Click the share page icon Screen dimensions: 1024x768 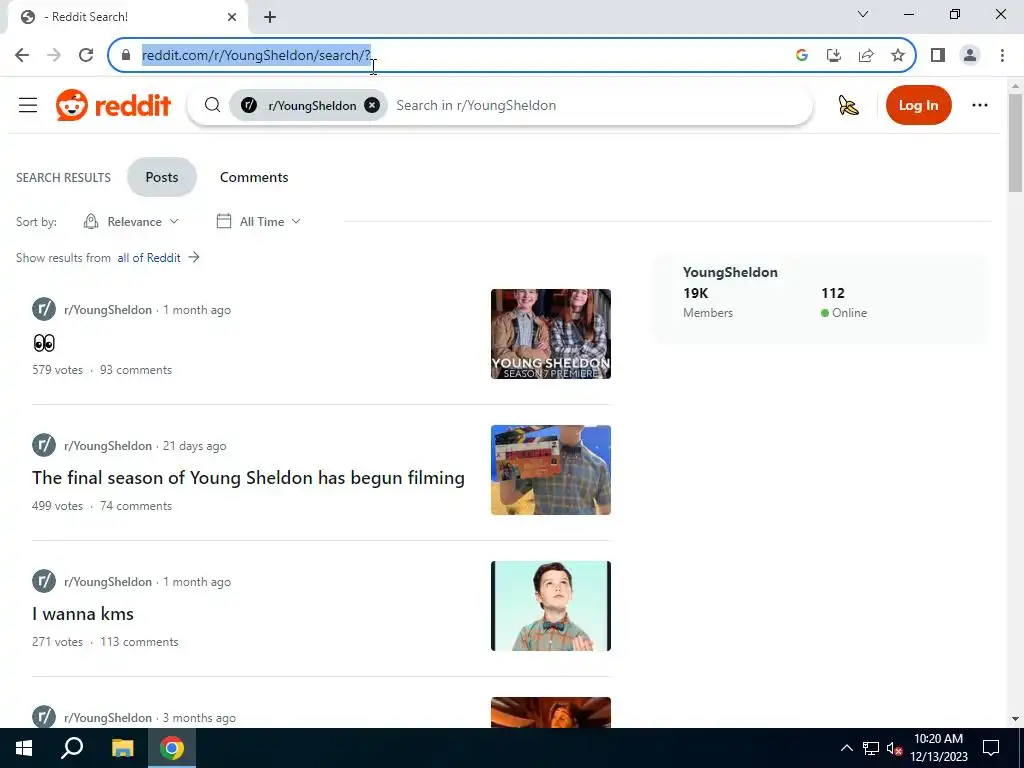866,56
